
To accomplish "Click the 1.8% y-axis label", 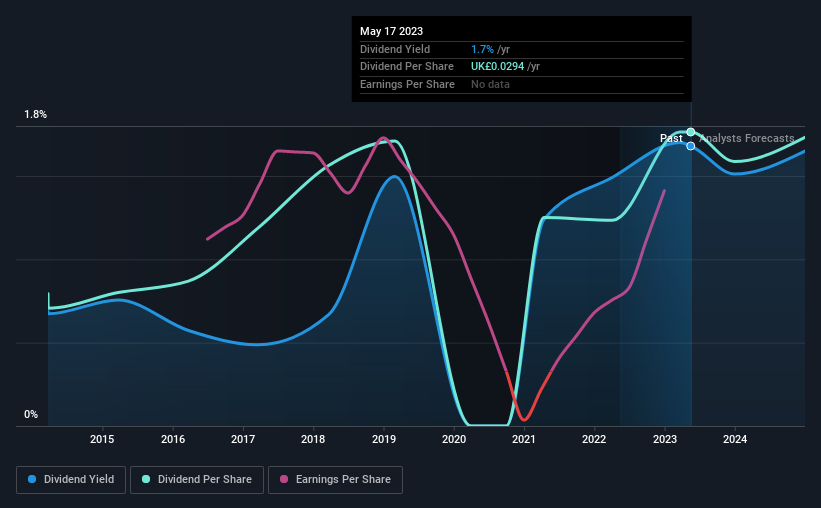I will pyautogui.click(x=36, y=114).
